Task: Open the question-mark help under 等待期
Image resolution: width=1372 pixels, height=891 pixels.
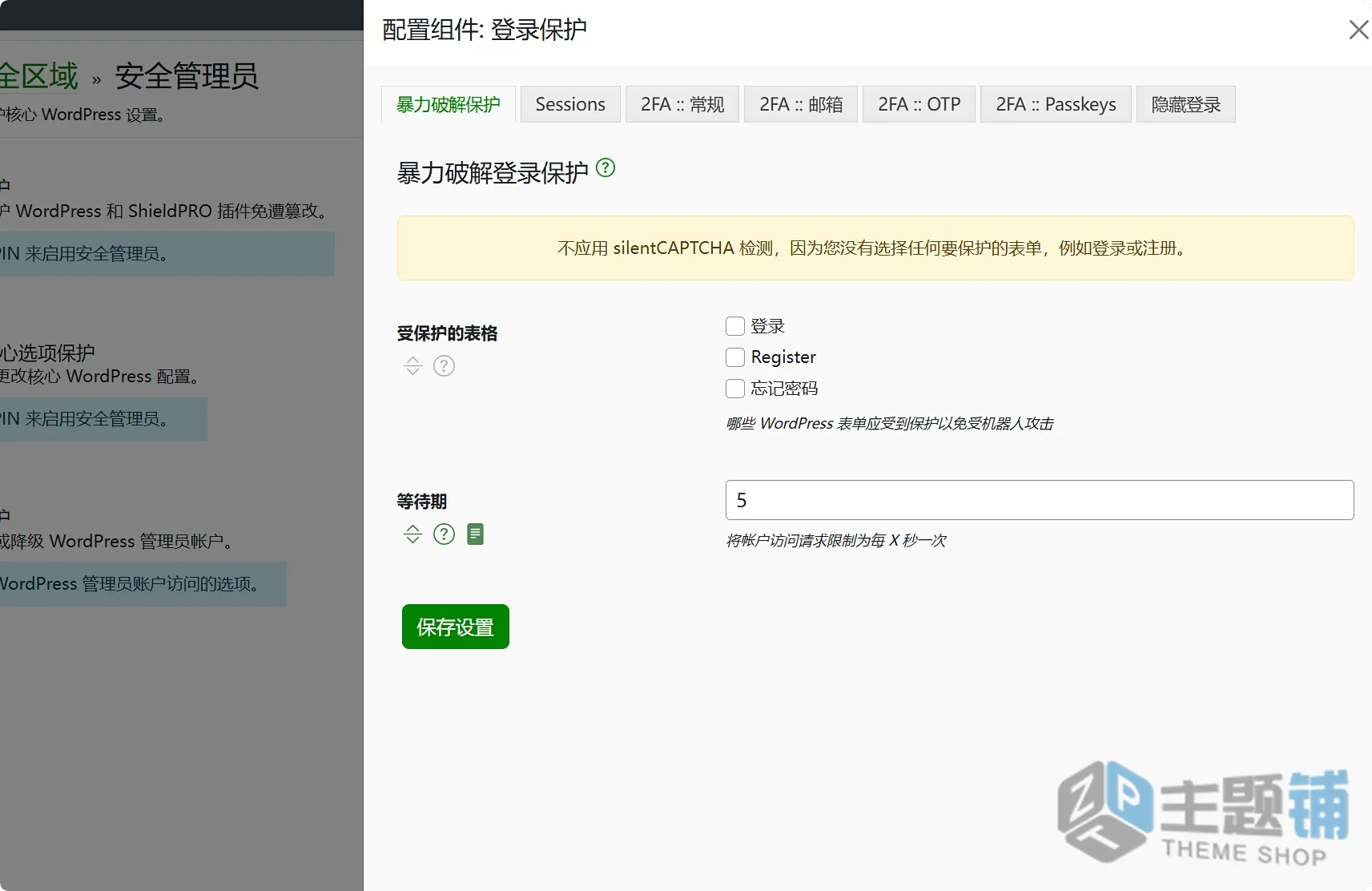Action: point(444,534)
